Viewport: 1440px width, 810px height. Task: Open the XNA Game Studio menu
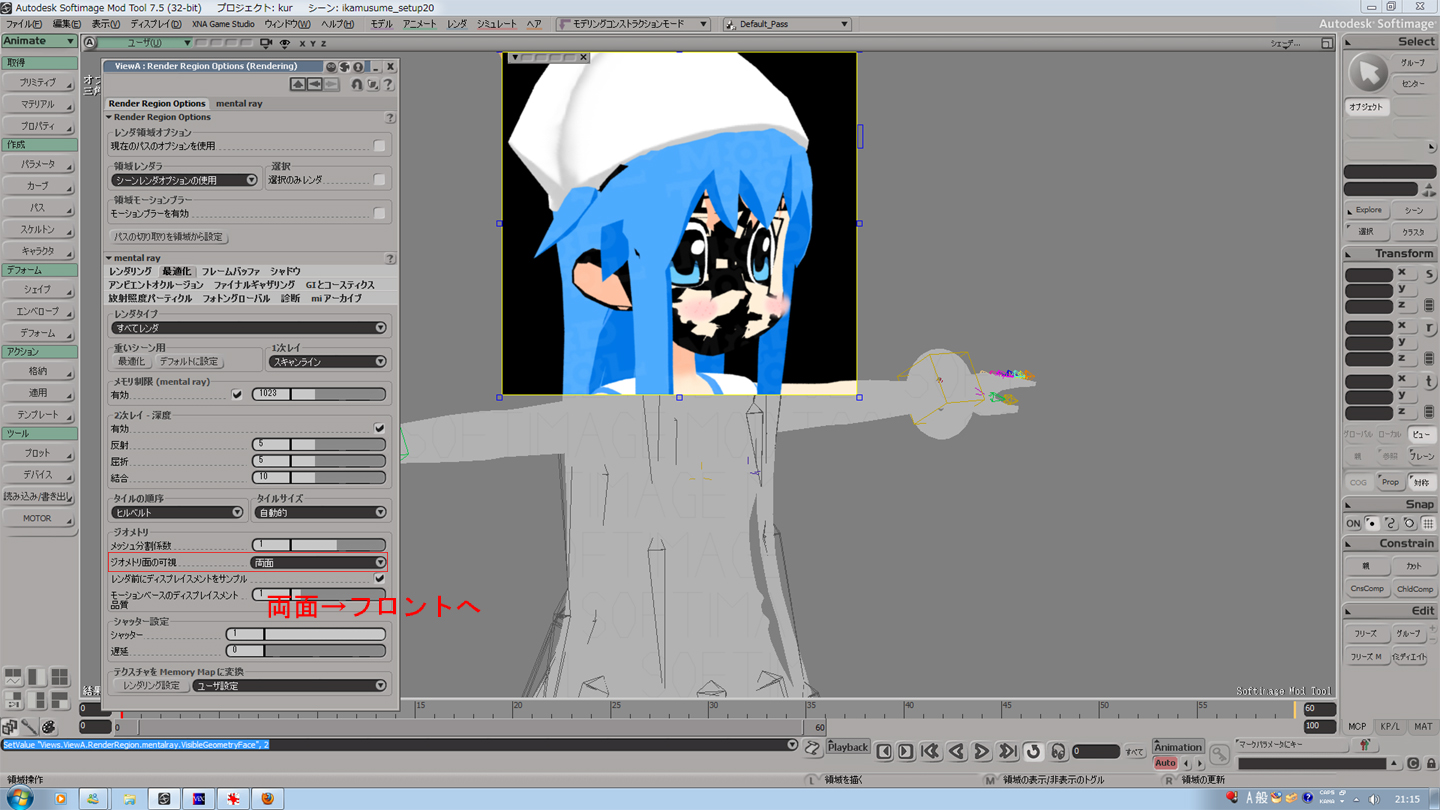tap(223, 24)
